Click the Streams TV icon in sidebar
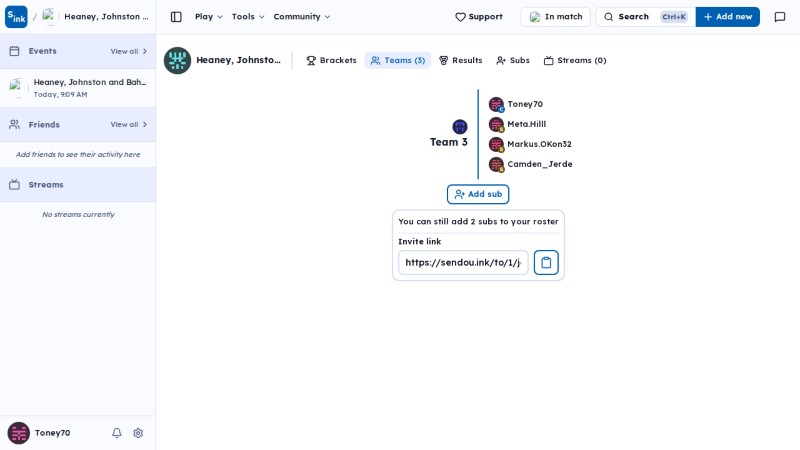 coord(14,185)
